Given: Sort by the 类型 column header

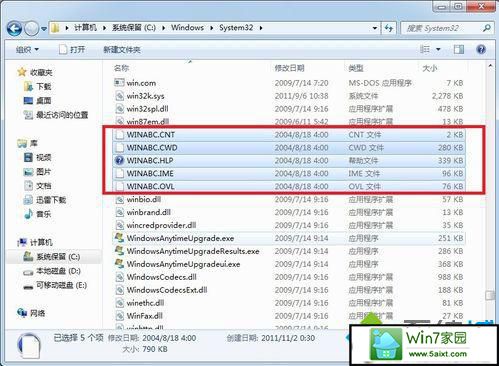Looking at the screenshot, I should pos(356,68).
